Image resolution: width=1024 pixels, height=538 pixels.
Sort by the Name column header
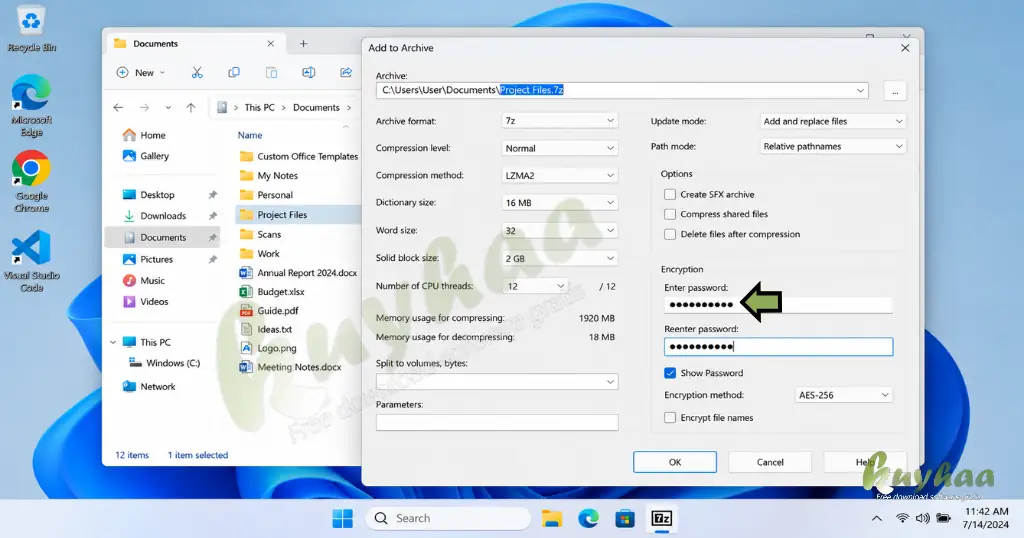tap(250, 135)
